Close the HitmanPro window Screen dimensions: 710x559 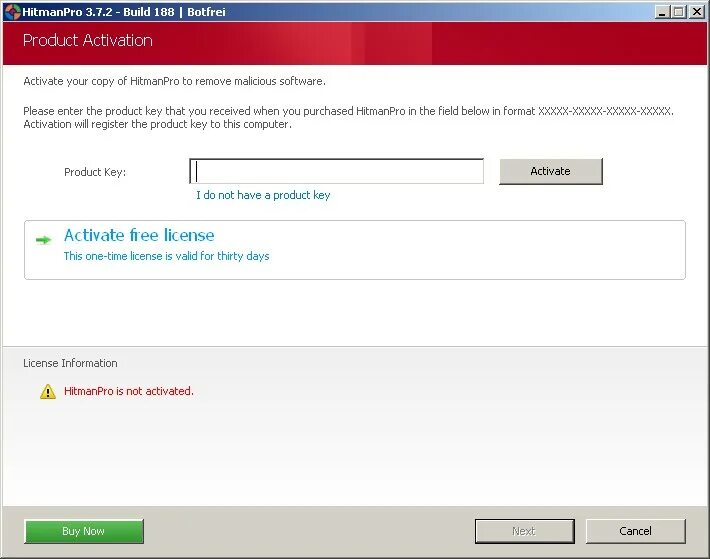click(697, 12)
